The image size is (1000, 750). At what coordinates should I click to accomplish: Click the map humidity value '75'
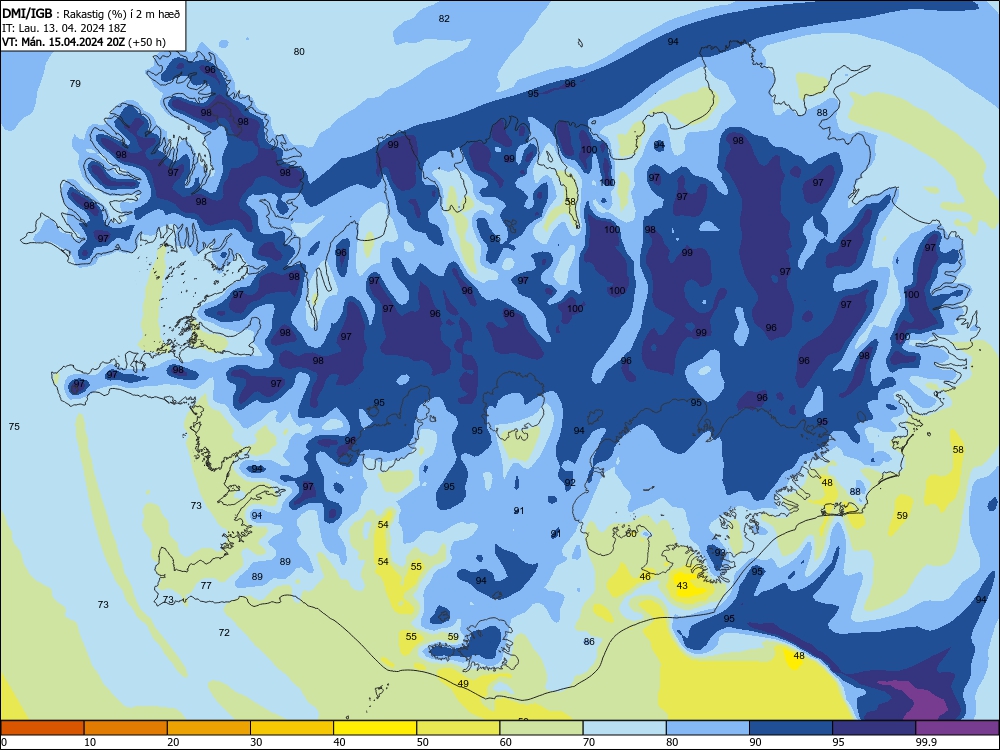(x=14, y=427)
